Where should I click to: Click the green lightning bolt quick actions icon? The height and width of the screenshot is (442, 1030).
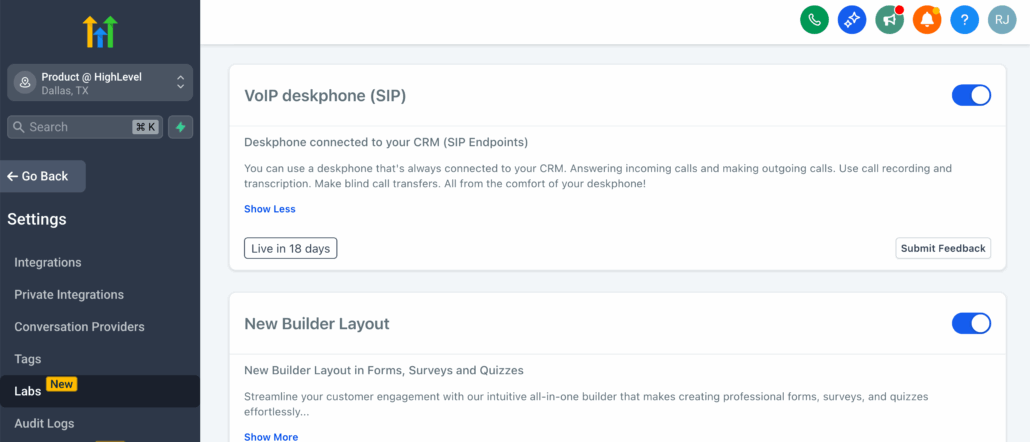click(x=181, y=127)
